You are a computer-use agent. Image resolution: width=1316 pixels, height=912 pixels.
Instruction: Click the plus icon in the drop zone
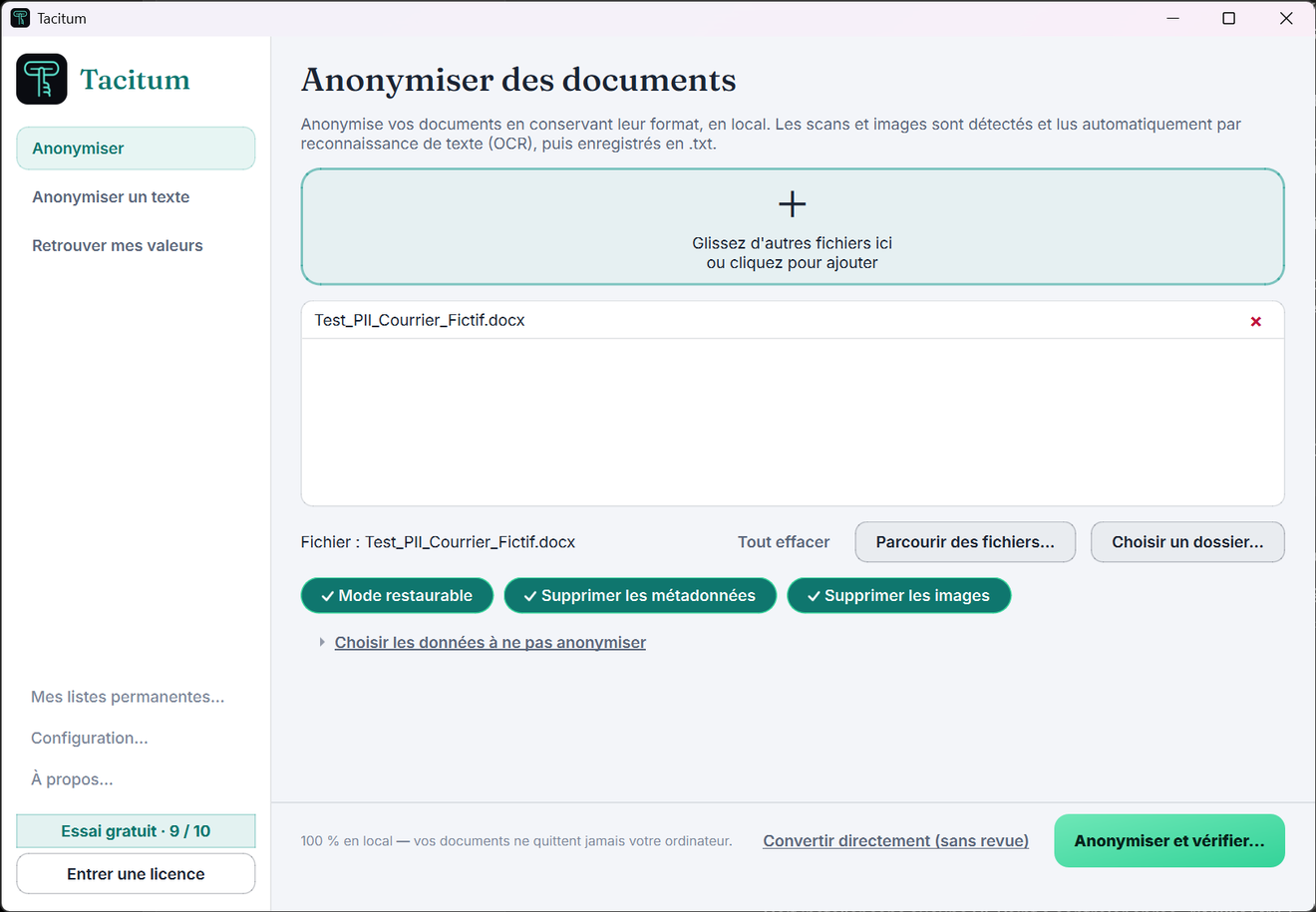[793, 204]
